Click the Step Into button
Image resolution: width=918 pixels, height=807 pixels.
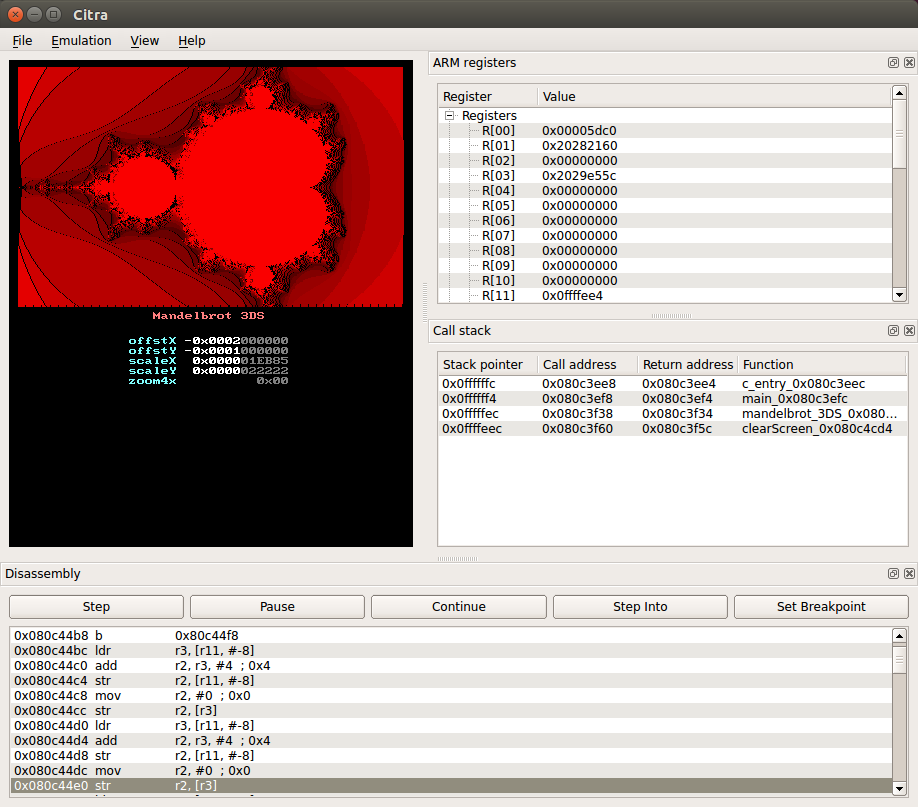point(640,607)
